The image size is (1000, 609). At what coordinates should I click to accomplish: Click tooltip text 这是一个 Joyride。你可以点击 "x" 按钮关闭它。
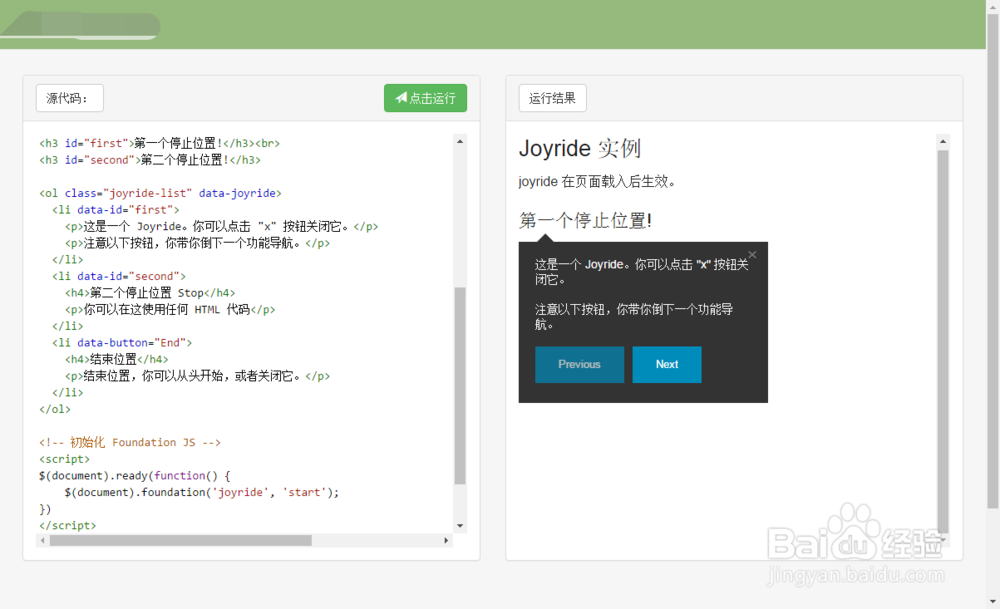(641, 272)
